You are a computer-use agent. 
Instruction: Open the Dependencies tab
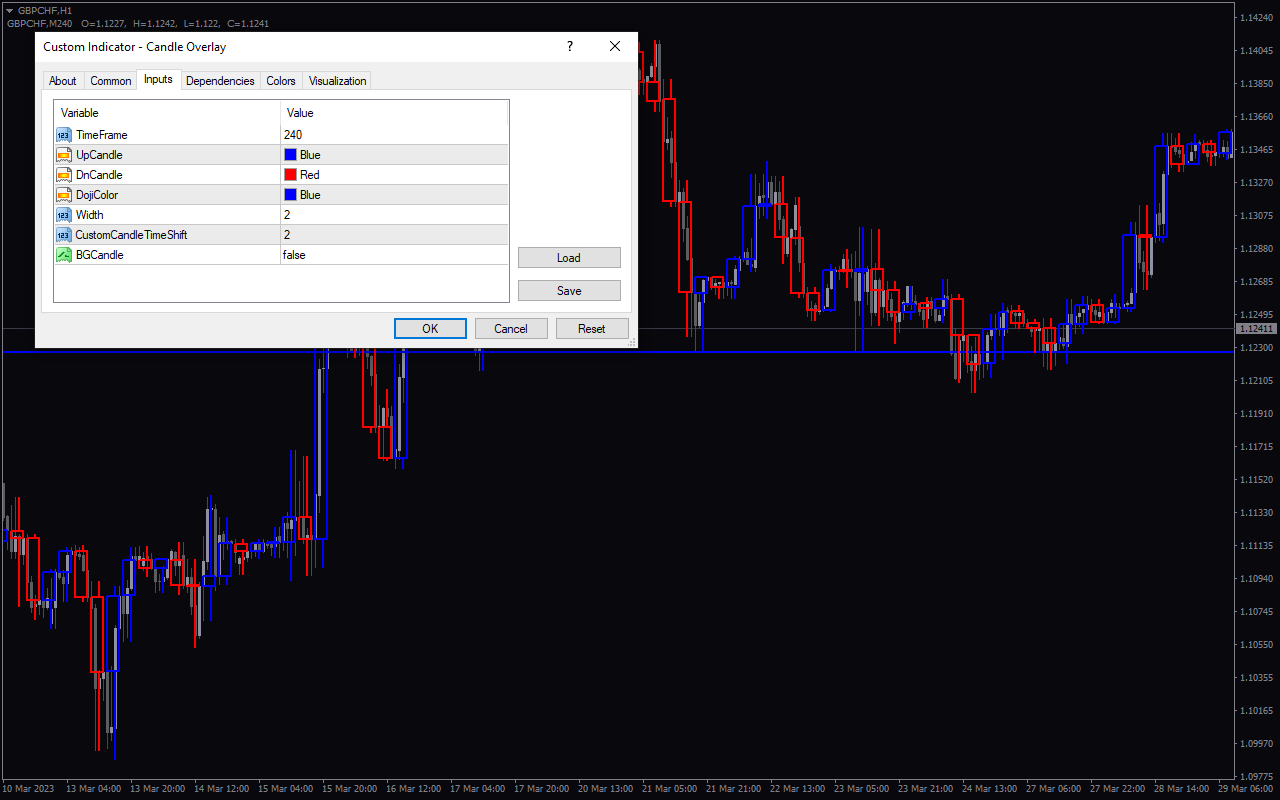(x=220, y=81)
